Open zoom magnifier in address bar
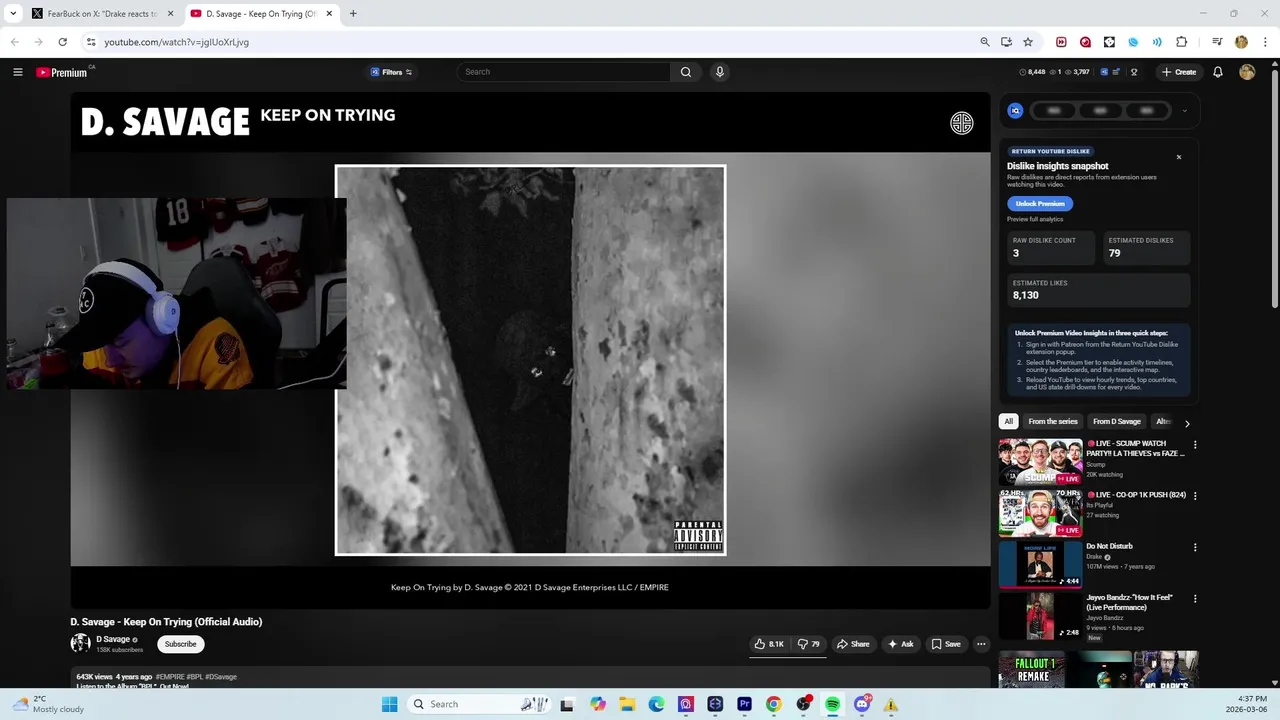Viewport: 1280px width, 720px height. point(985,42)
